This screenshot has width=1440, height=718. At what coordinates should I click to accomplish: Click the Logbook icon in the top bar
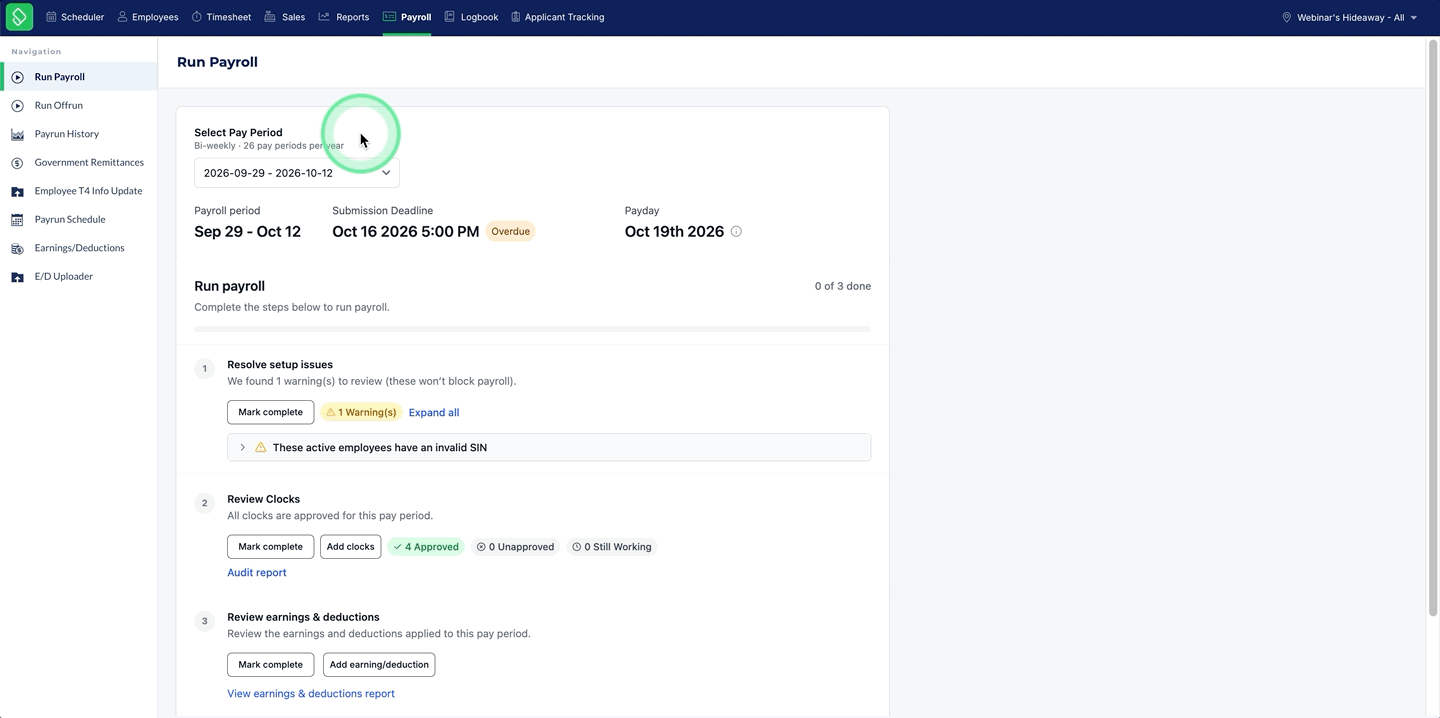449,17
